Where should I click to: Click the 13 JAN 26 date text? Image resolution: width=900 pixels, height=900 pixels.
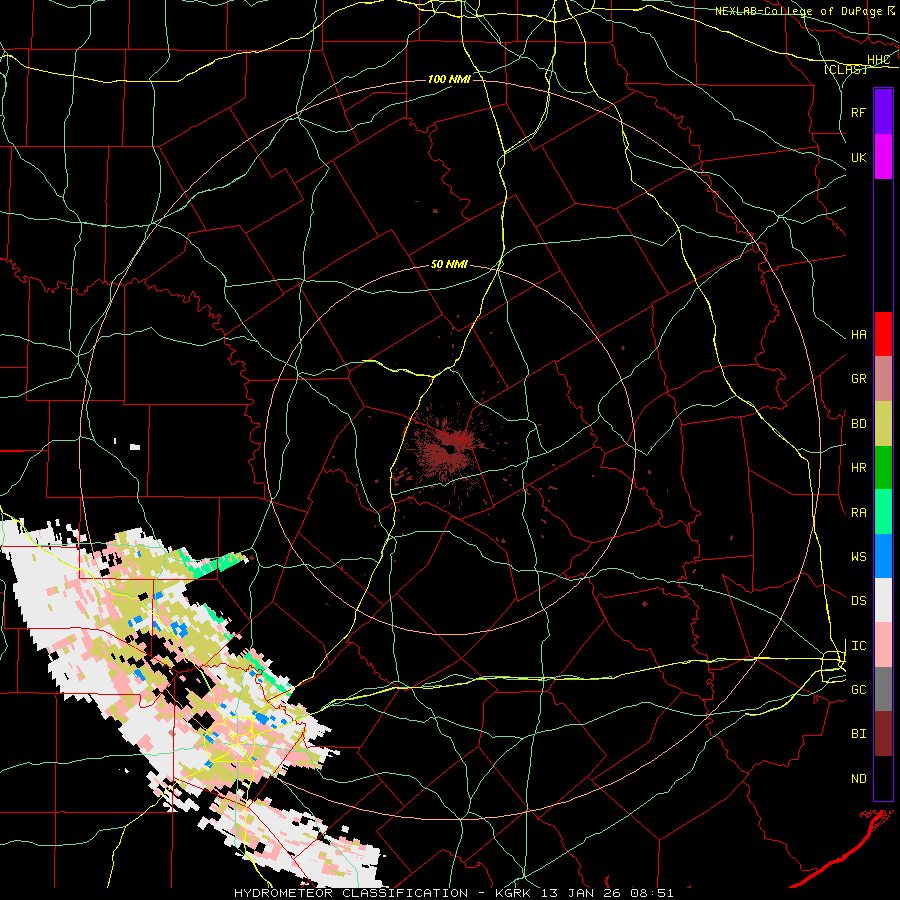pyautogui.click(x=581, y=893)
